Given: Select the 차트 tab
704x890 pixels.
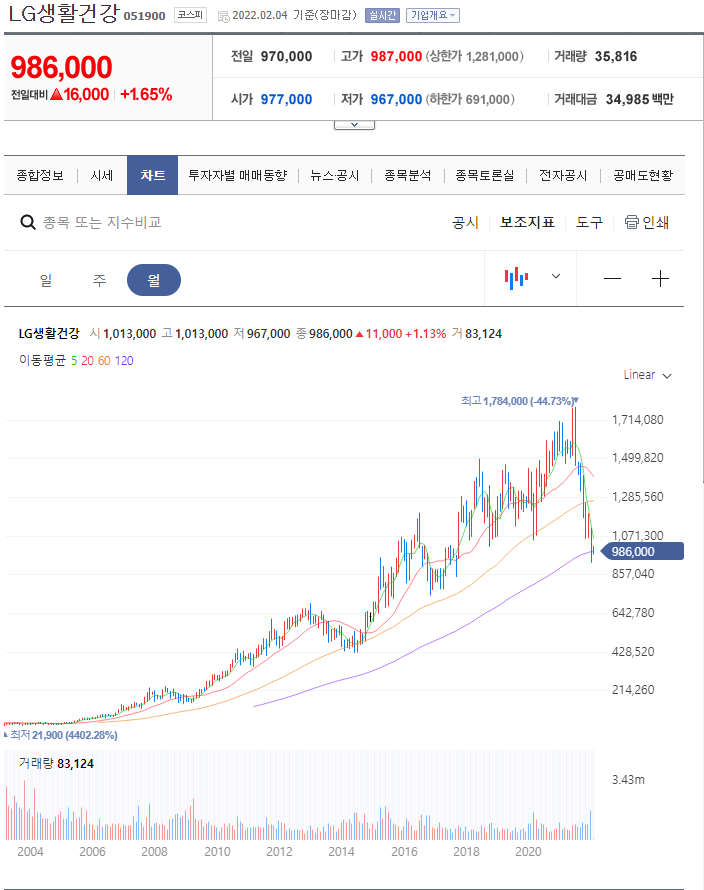Looking at the screenshot, I should click(153, 175).
